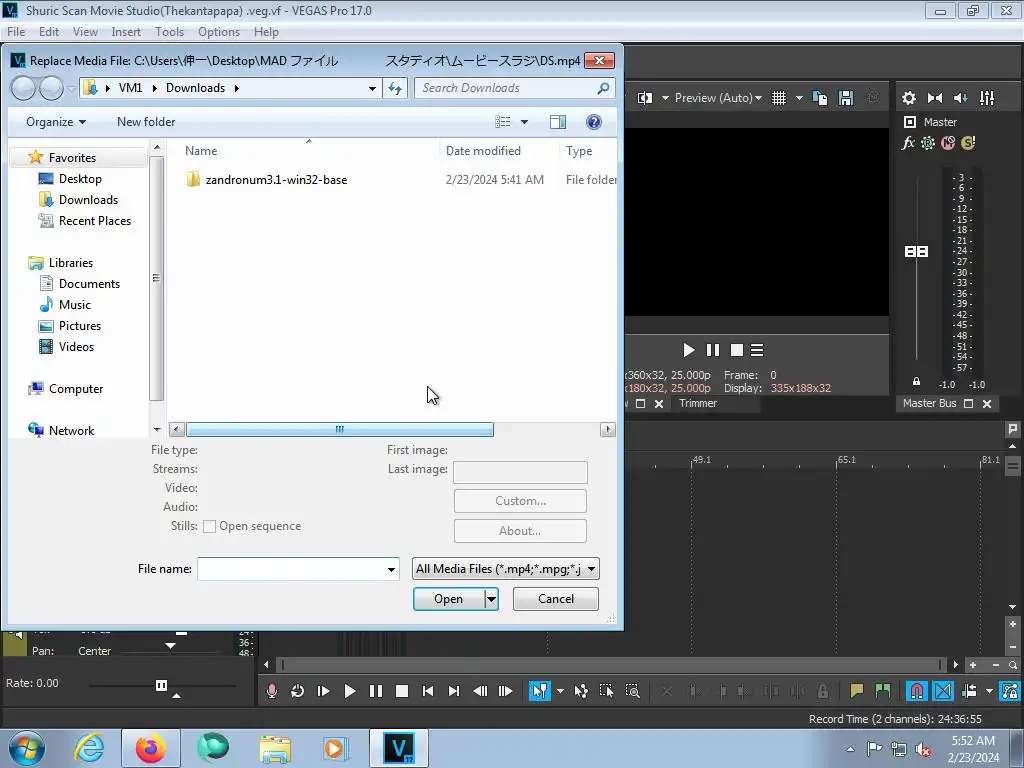Insert a region with the green region icon
Viewport: 1024px width, 768px height.
883,691
